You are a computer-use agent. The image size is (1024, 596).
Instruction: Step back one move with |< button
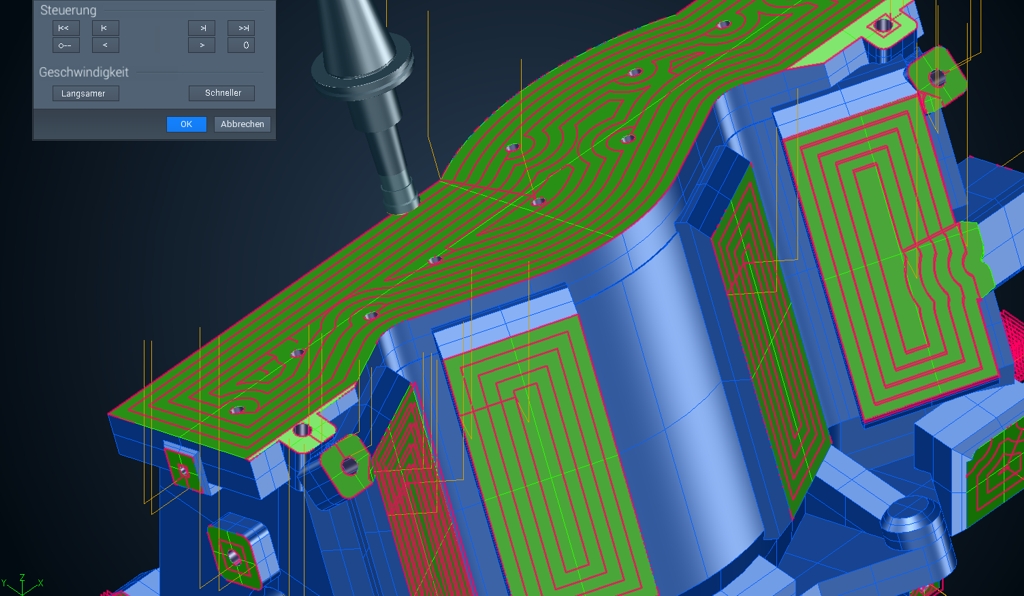[105, 28]
